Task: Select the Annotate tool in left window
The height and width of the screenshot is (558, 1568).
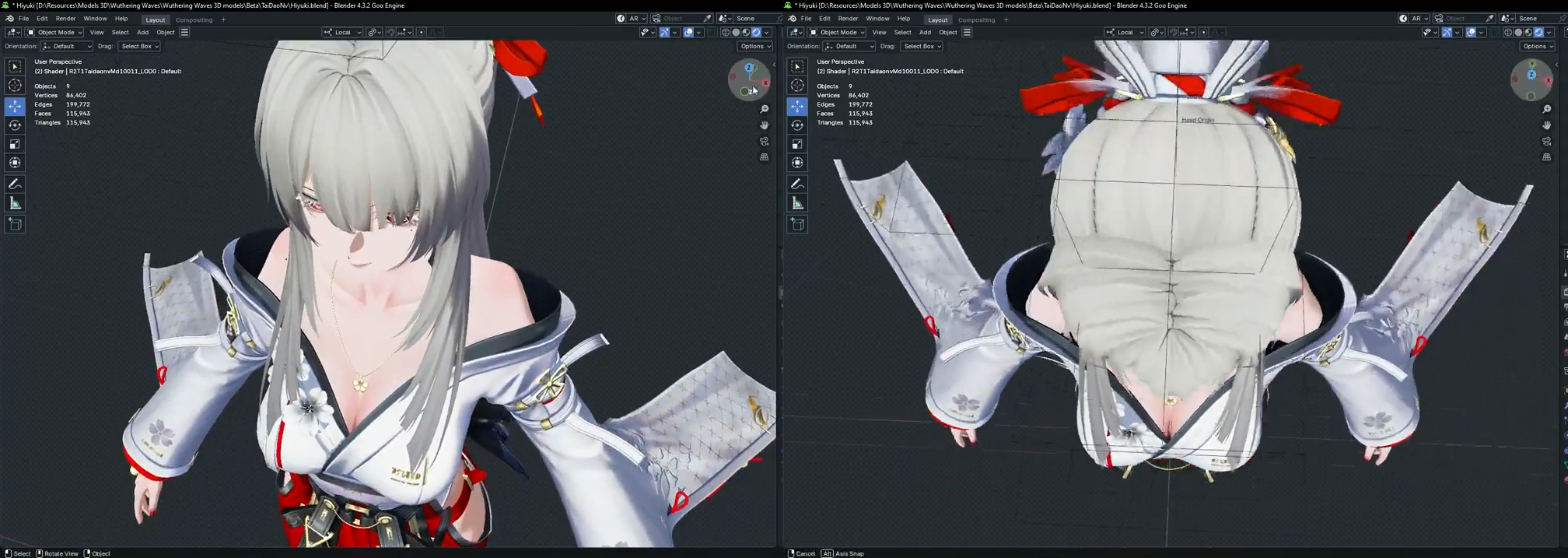Action: coord(15,184)
